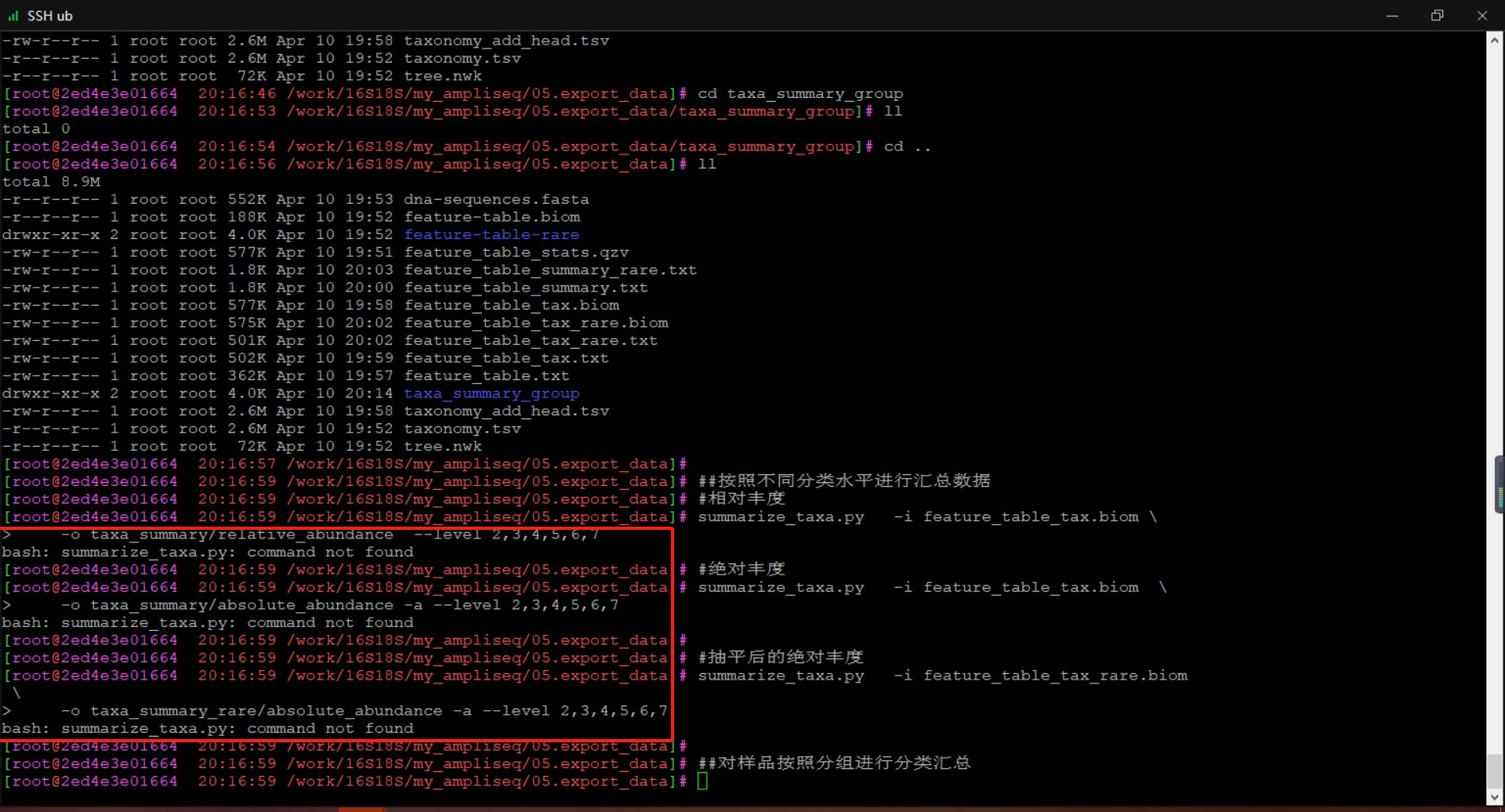The width and height of the screenshot is (1505, 812).
Task: Click the blue taxa_summary_group directory name
Action: [x=491, y=393]
